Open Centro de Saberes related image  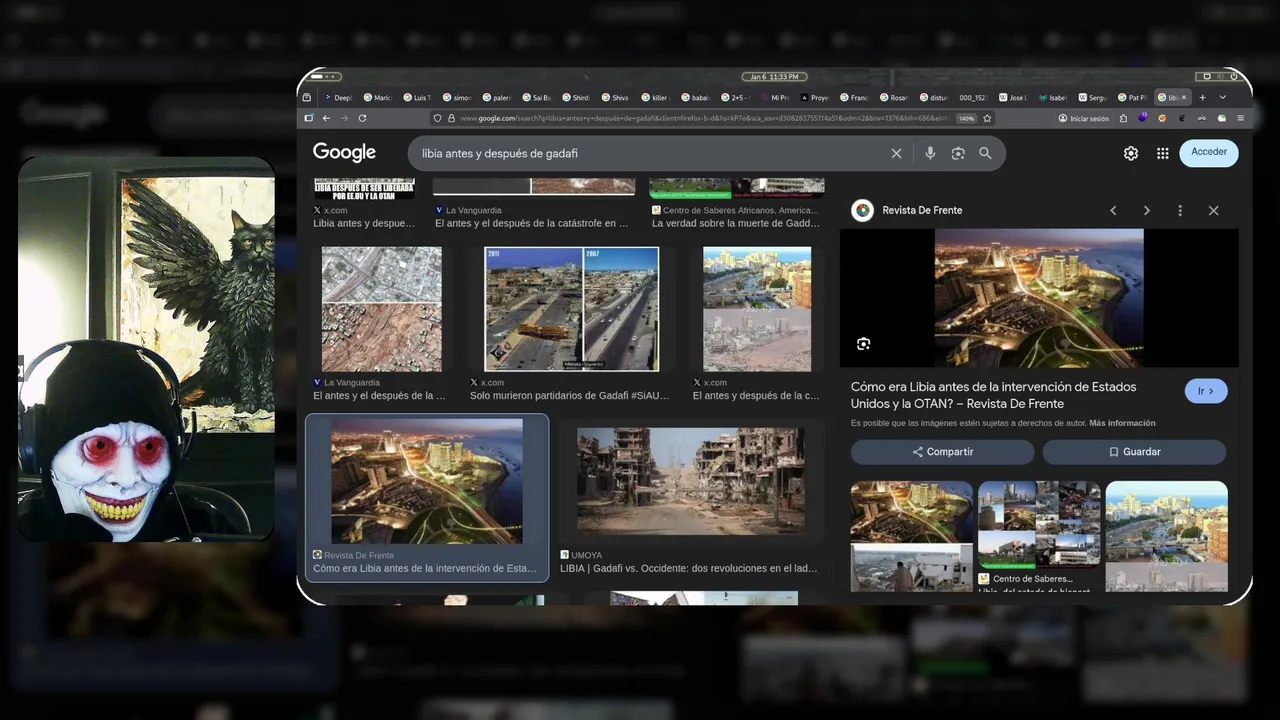point(1039,526)
